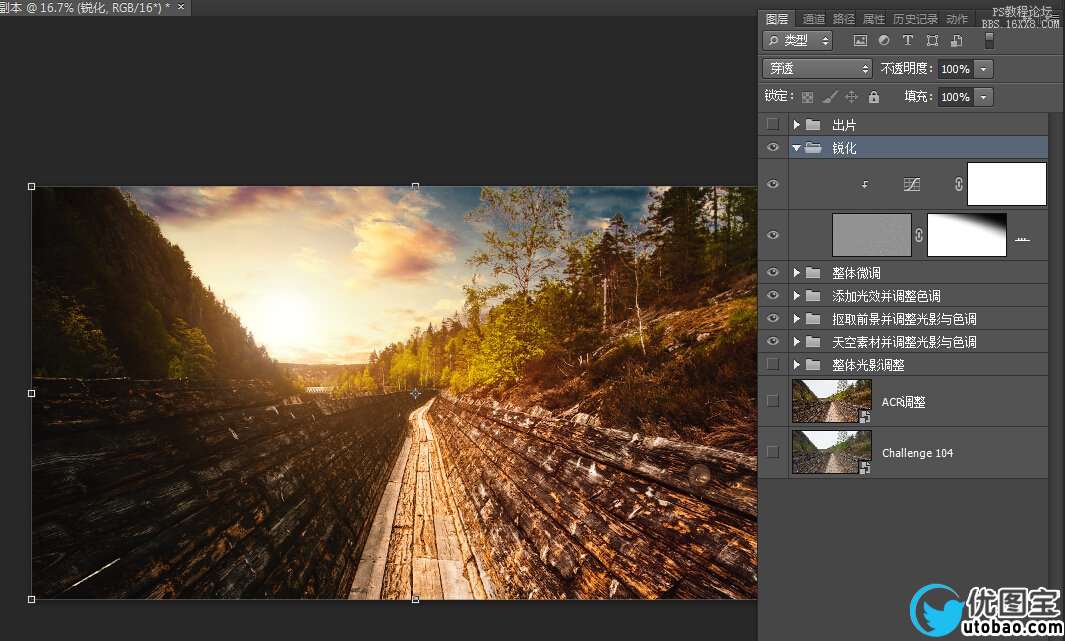The width and height of the screenshot is (1065, 641).
Task: Switch to the 属性 tab
Action: (x=873, y=19)
